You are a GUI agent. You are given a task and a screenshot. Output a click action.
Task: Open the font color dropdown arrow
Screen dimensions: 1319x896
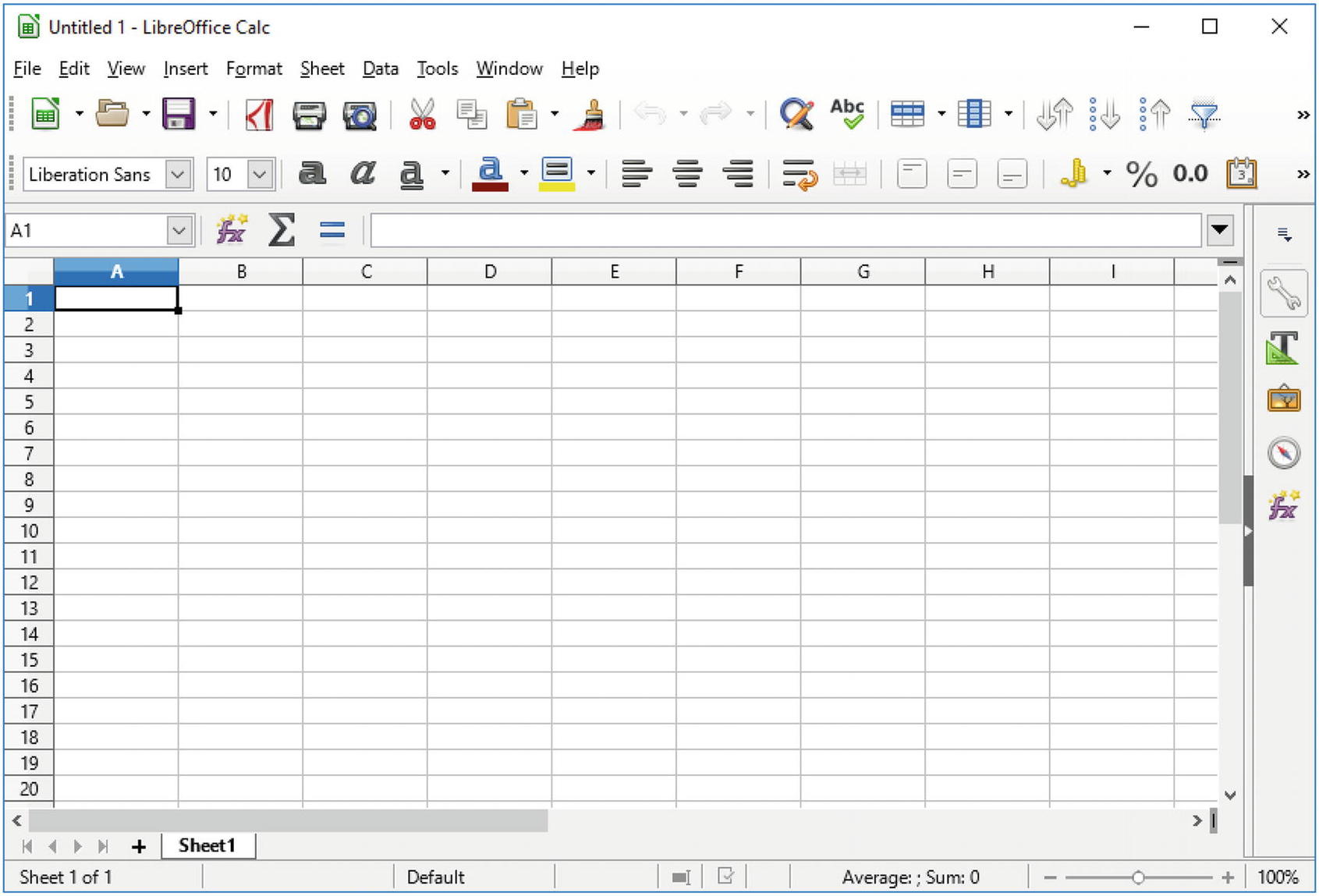pyautogui.click(x=524, y=173)
